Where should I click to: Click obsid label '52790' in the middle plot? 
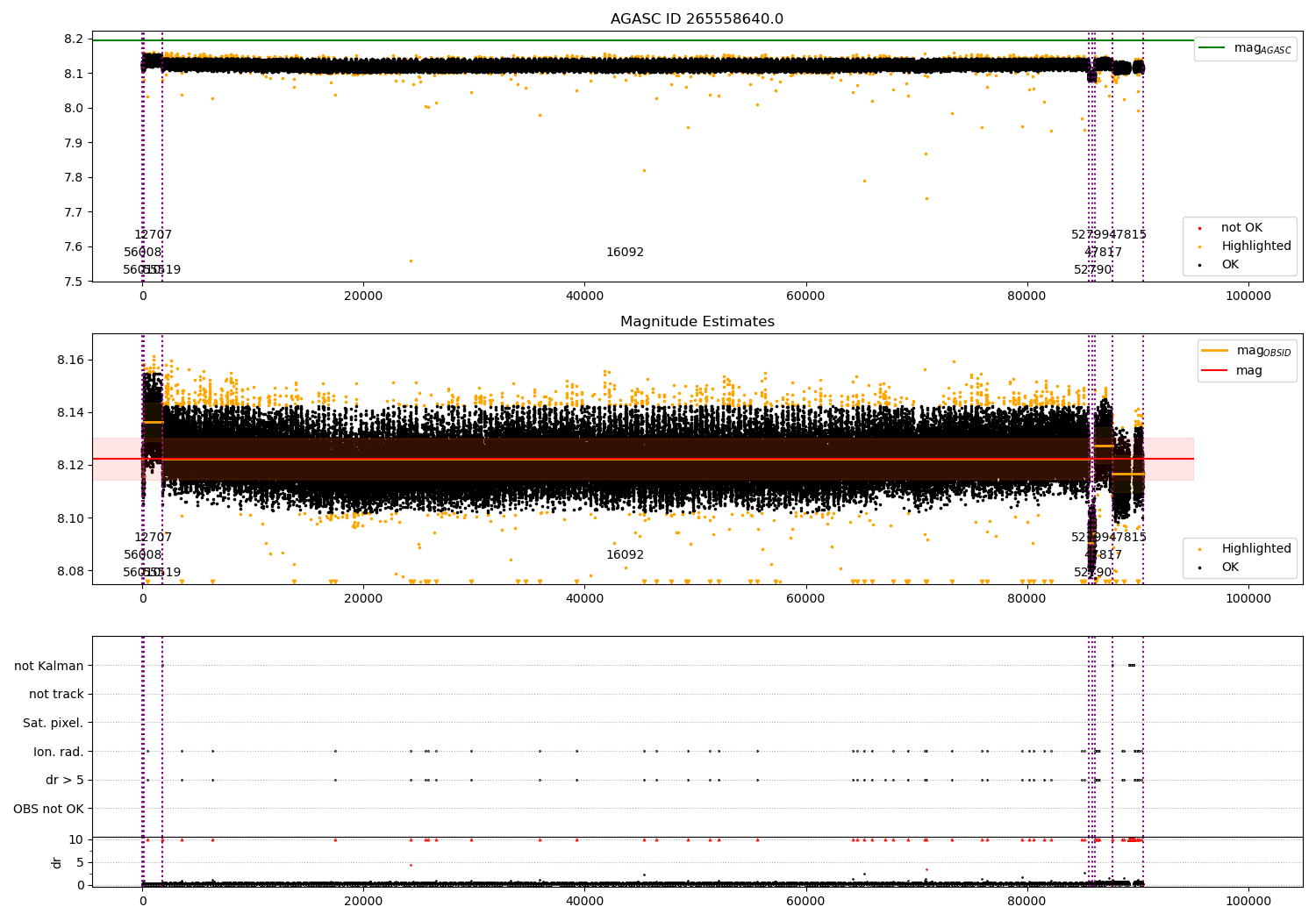1092,573
